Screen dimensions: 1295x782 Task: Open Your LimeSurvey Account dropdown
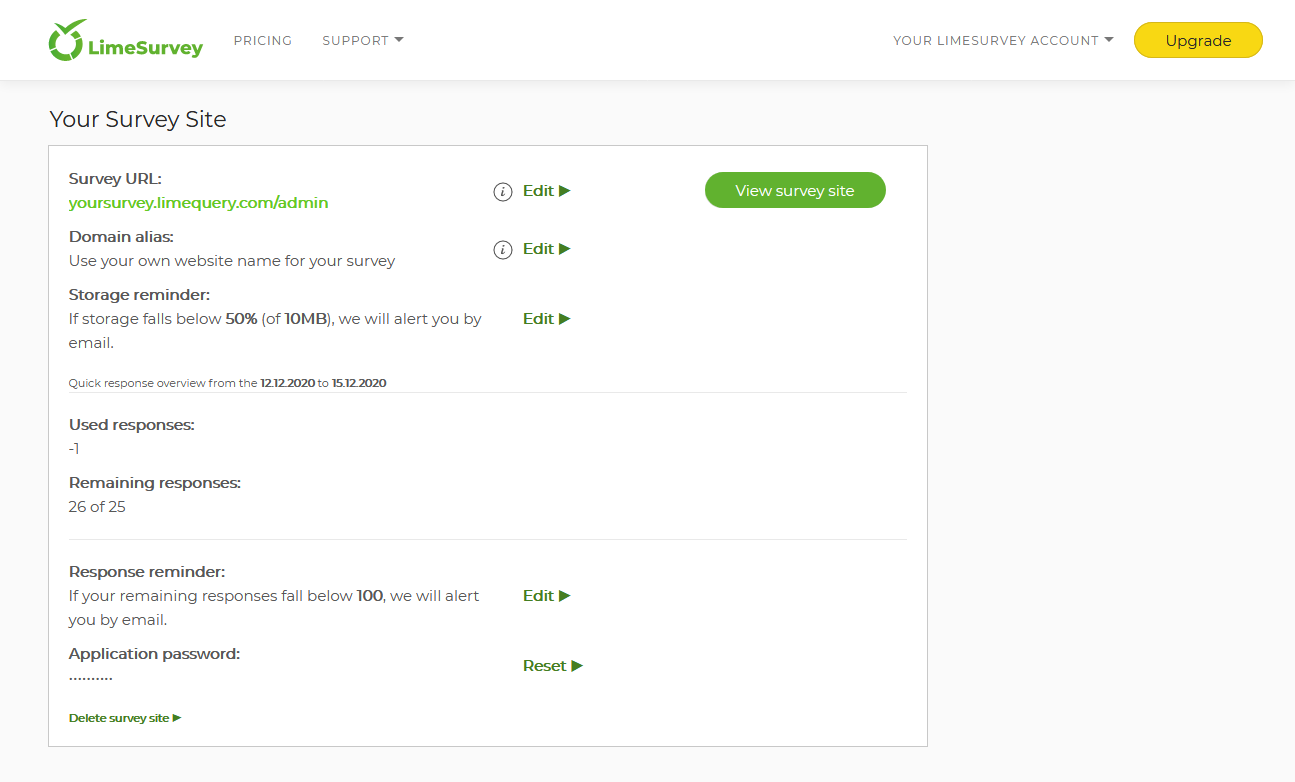(1003, 41)
